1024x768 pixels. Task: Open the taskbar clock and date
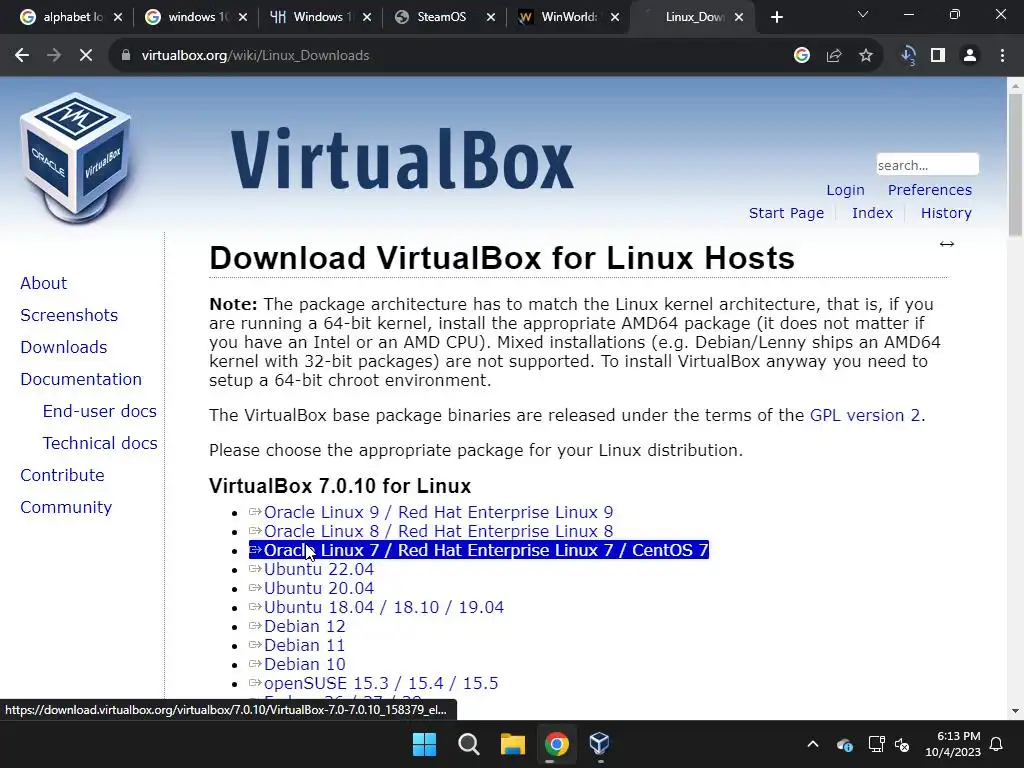953,744
